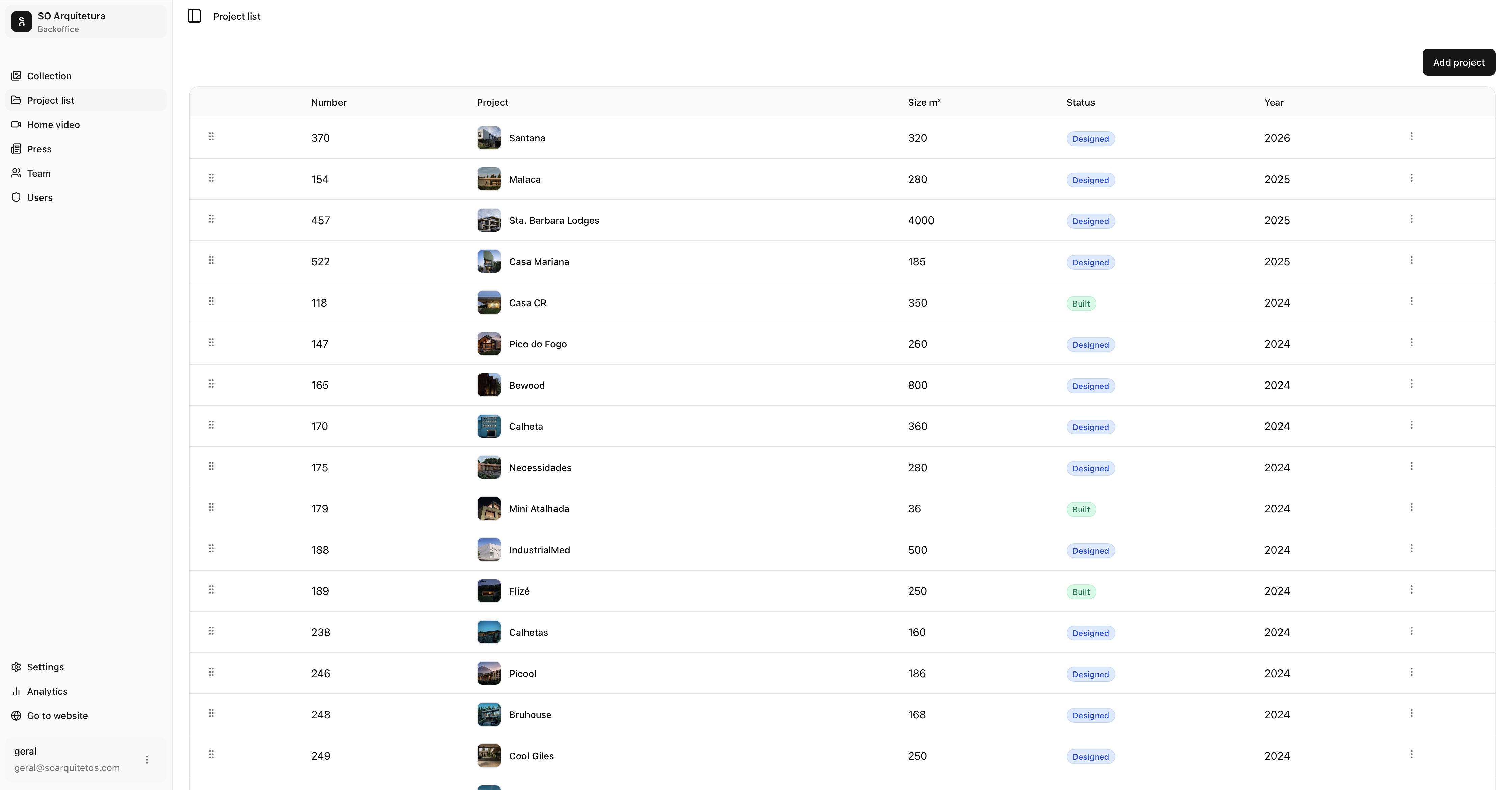
Task: Open geral account options menu
Action: (147, 760)
